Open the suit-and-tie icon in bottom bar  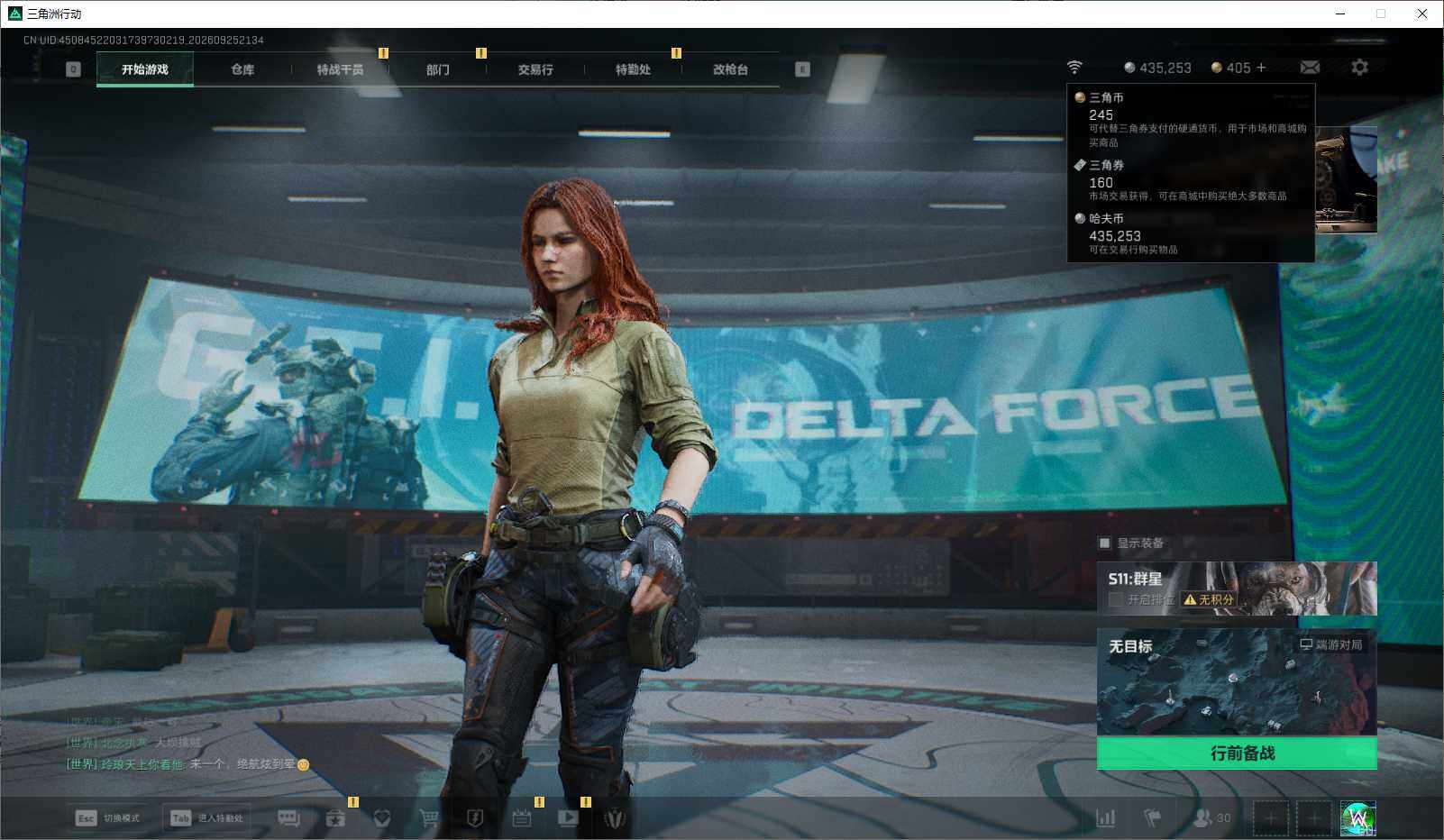pyautogui.click(x=615, y=818)
